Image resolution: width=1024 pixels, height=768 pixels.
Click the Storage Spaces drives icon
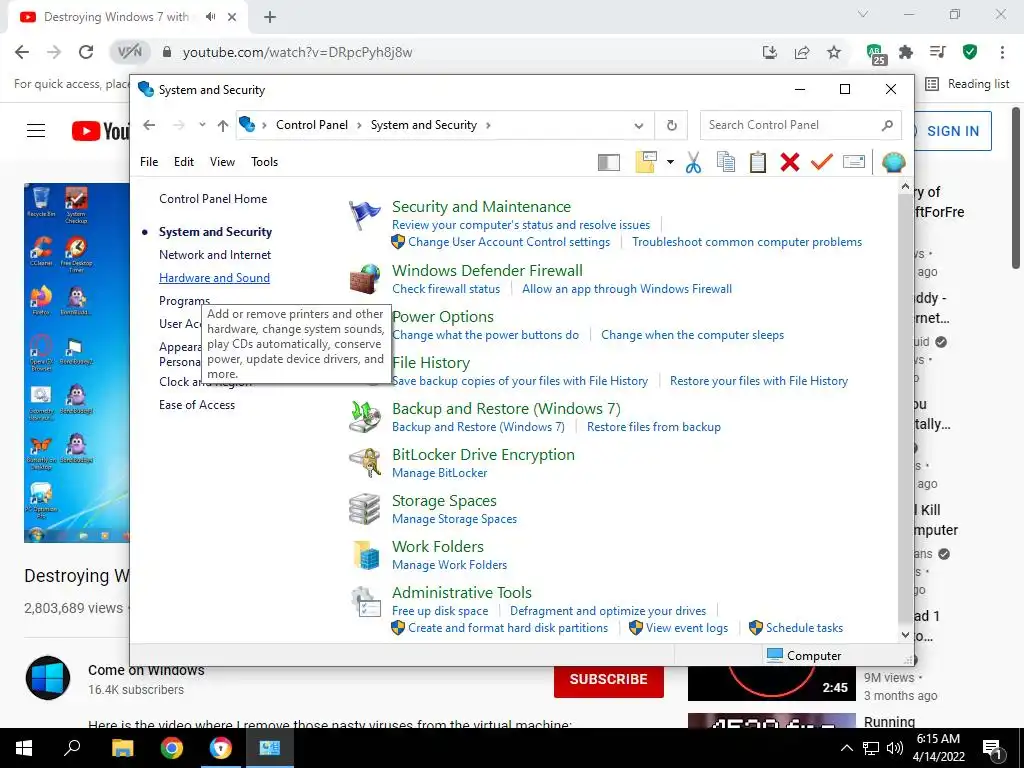pyautogui.click(x=364, y=509)
